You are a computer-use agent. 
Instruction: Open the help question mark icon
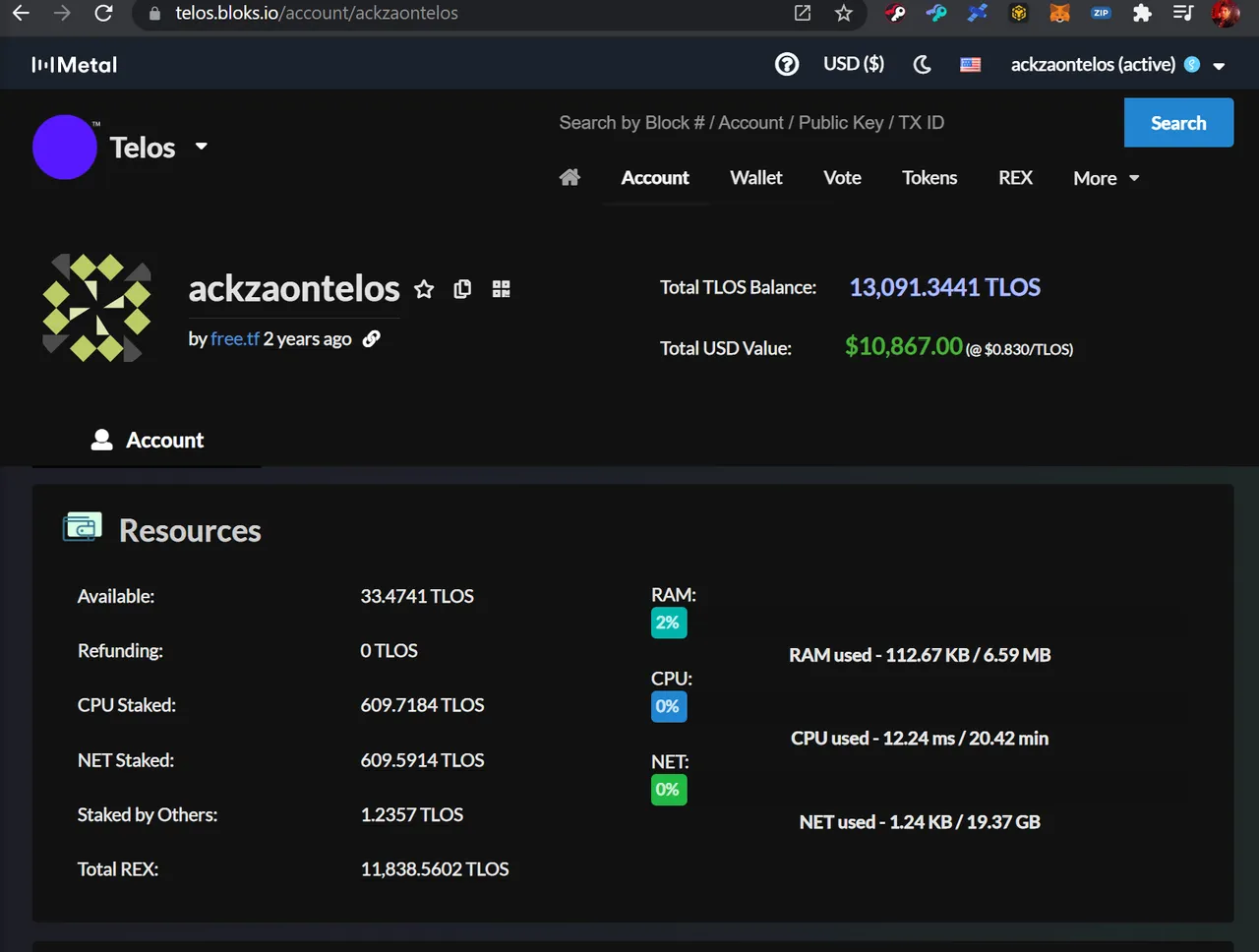click(787, 64)
